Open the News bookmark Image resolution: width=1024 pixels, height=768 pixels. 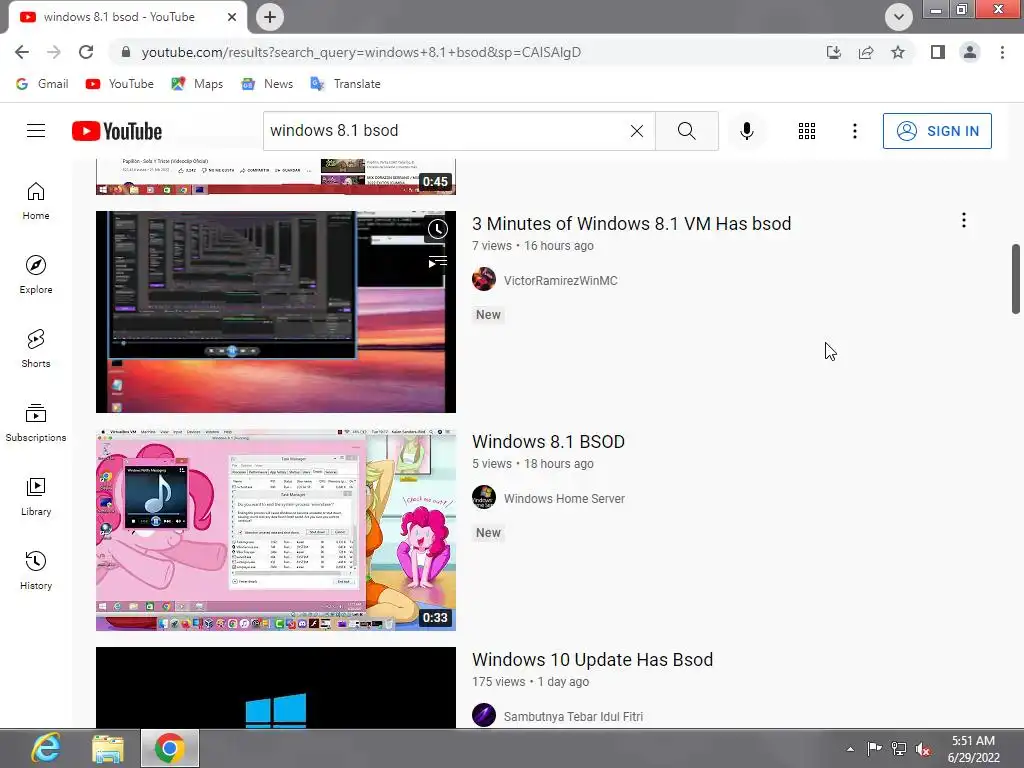266,84
